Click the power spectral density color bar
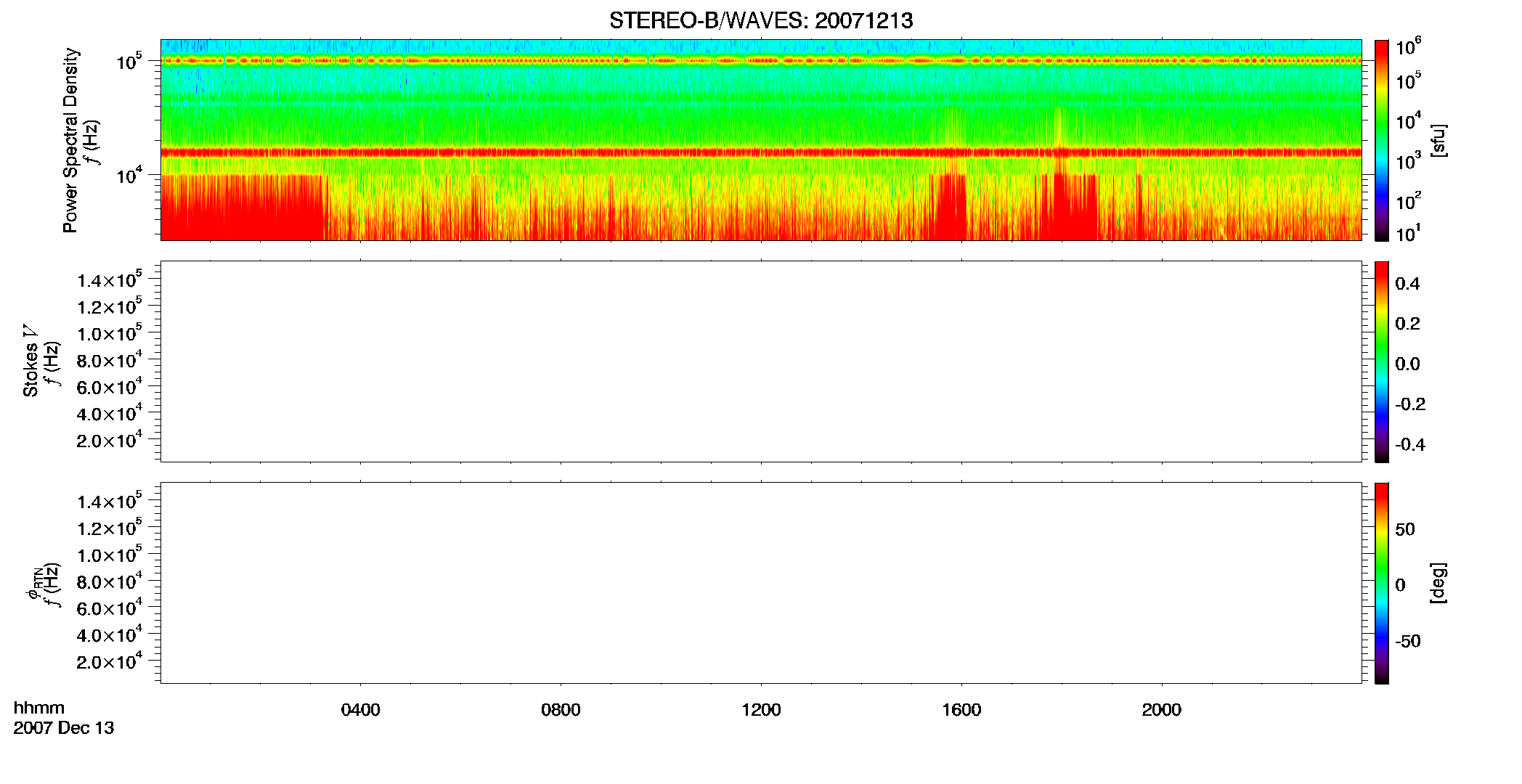1522x784 pixels. point(1382,140)
